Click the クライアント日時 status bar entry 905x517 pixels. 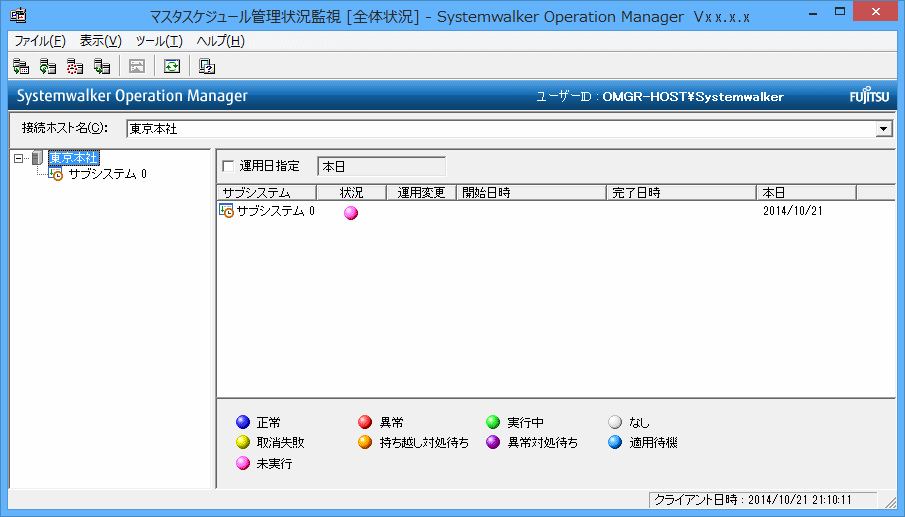click(763, 500)
